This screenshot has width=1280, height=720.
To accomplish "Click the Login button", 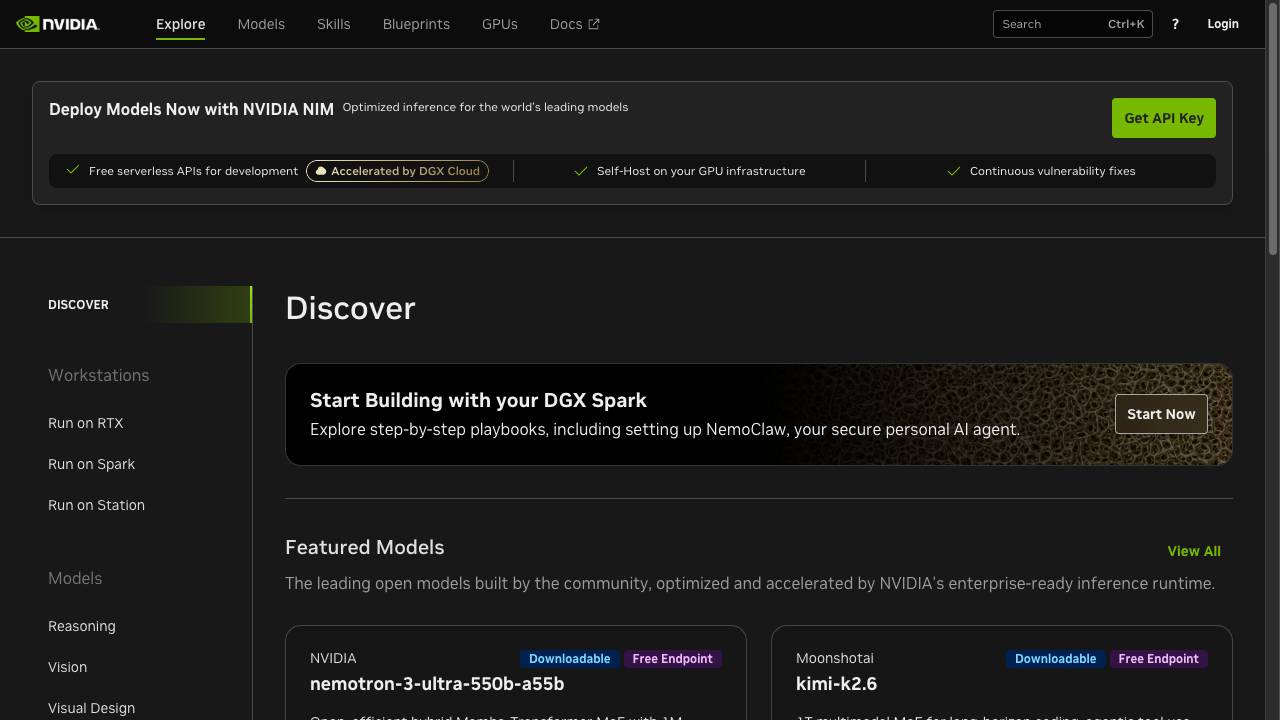I will click(x=1222, y=24).
